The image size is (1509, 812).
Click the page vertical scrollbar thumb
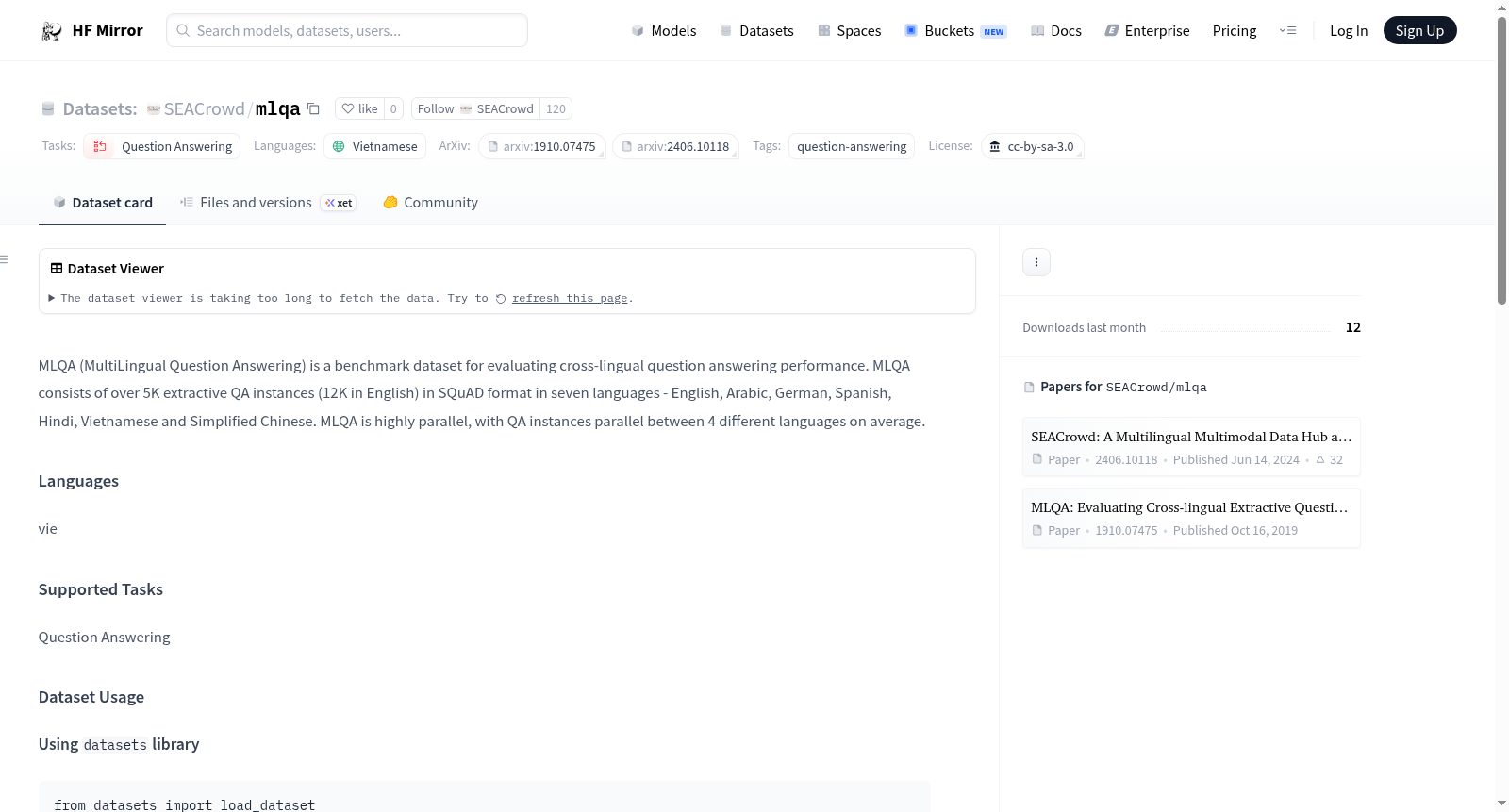click(x=1501, y=160)
